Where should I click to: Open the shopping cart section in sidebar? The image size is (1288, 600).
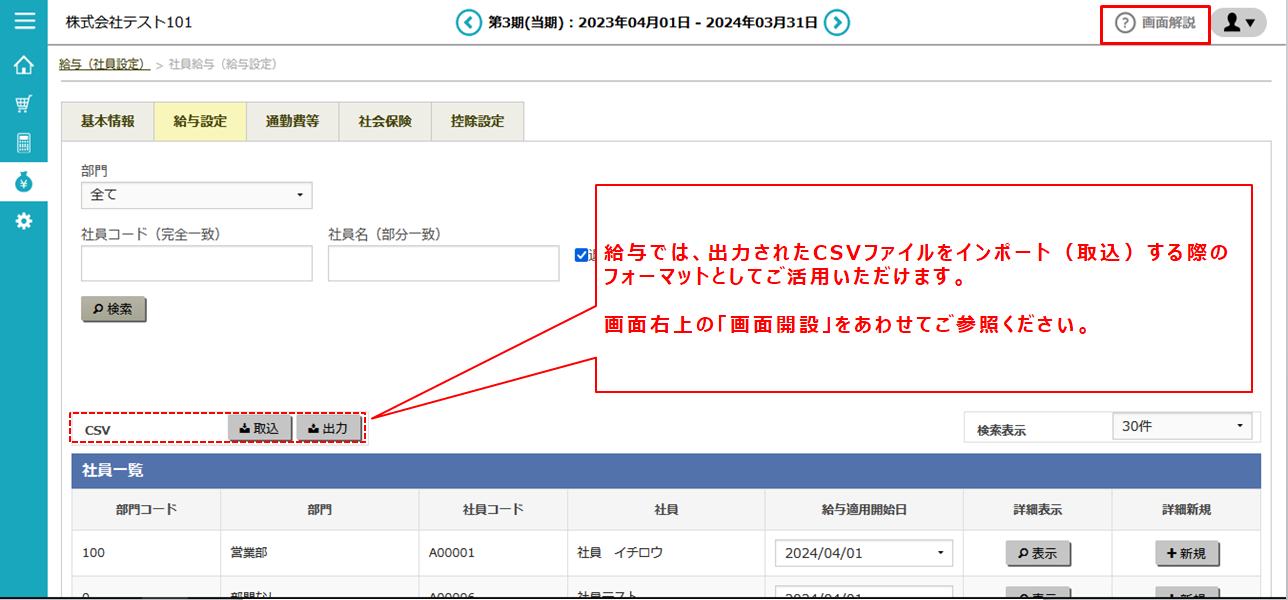tap(25, 102)
